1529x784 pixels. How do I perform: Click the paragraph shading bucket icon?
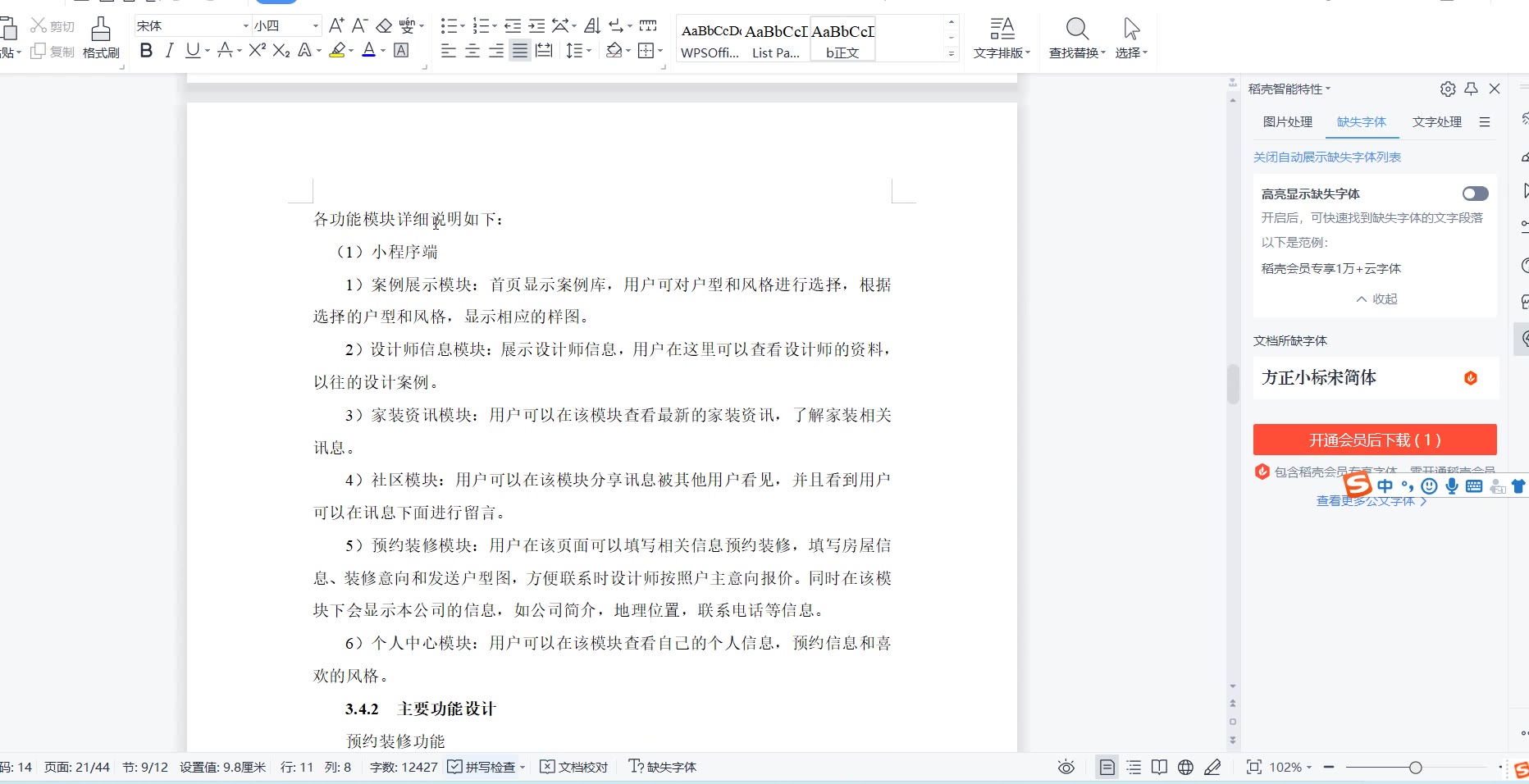[x=614, y=51]
